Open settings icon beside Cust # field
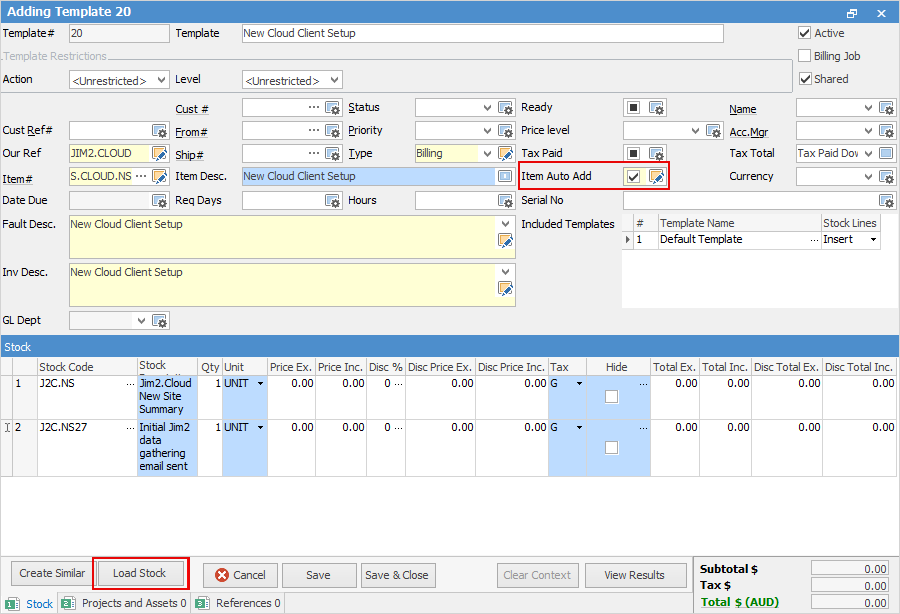900x614 pixels. [333, 108]
